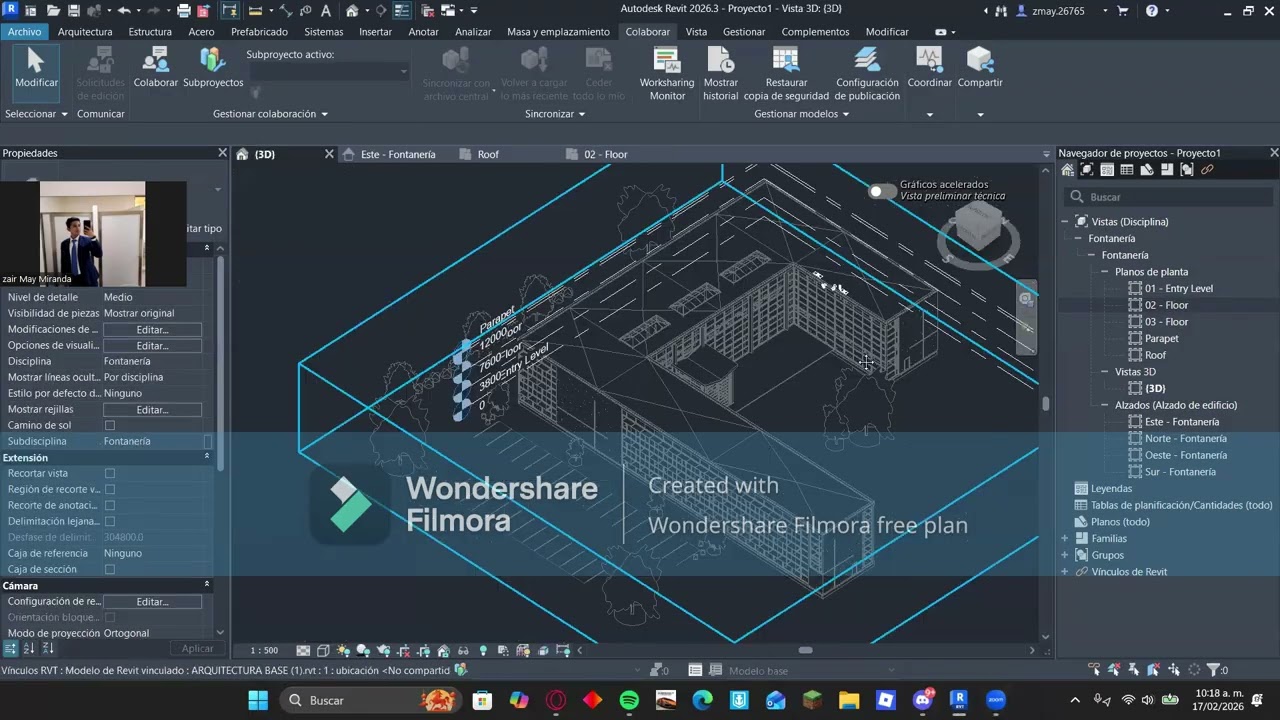Screen dimensions: 1280x720
Task: Collapse the Vistas (Disciplina) tree node
Action: point(1065,222)
